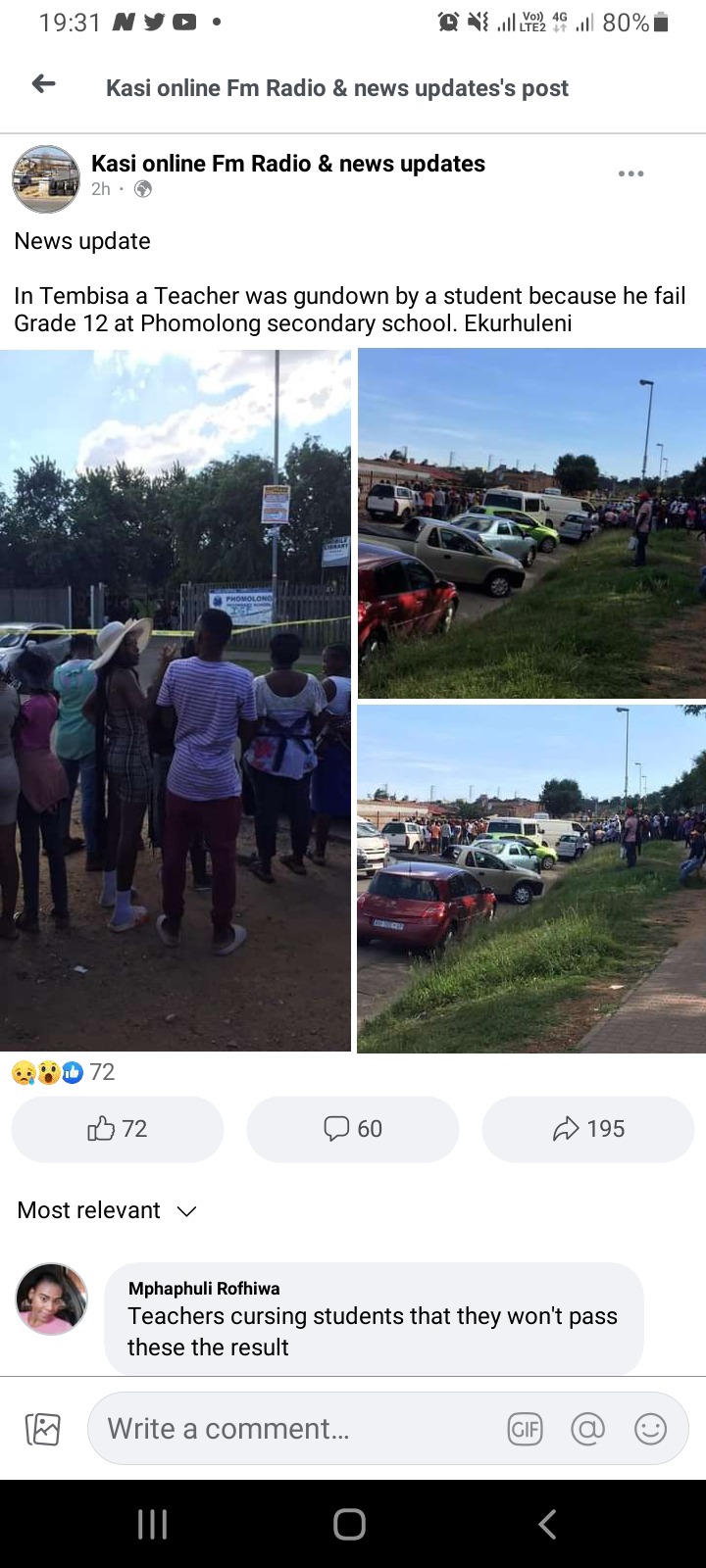Viewport: 706px width, 1568px height.
Task: Insert a mention with the @ icon
Action: [x=588, y=1429]
